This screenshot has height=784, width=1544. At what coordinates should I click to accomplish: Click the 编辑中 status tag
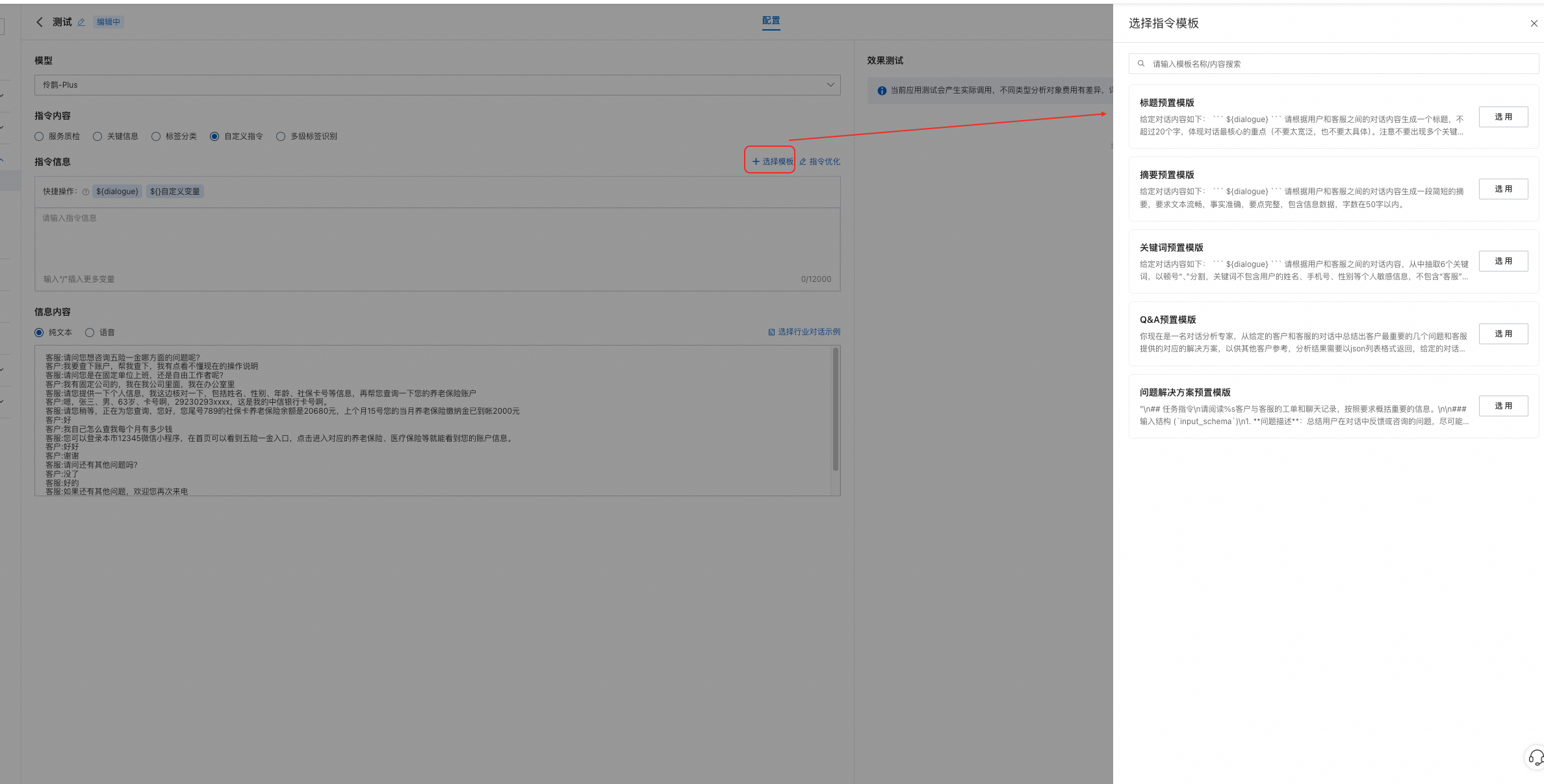[x=109, y=22]
